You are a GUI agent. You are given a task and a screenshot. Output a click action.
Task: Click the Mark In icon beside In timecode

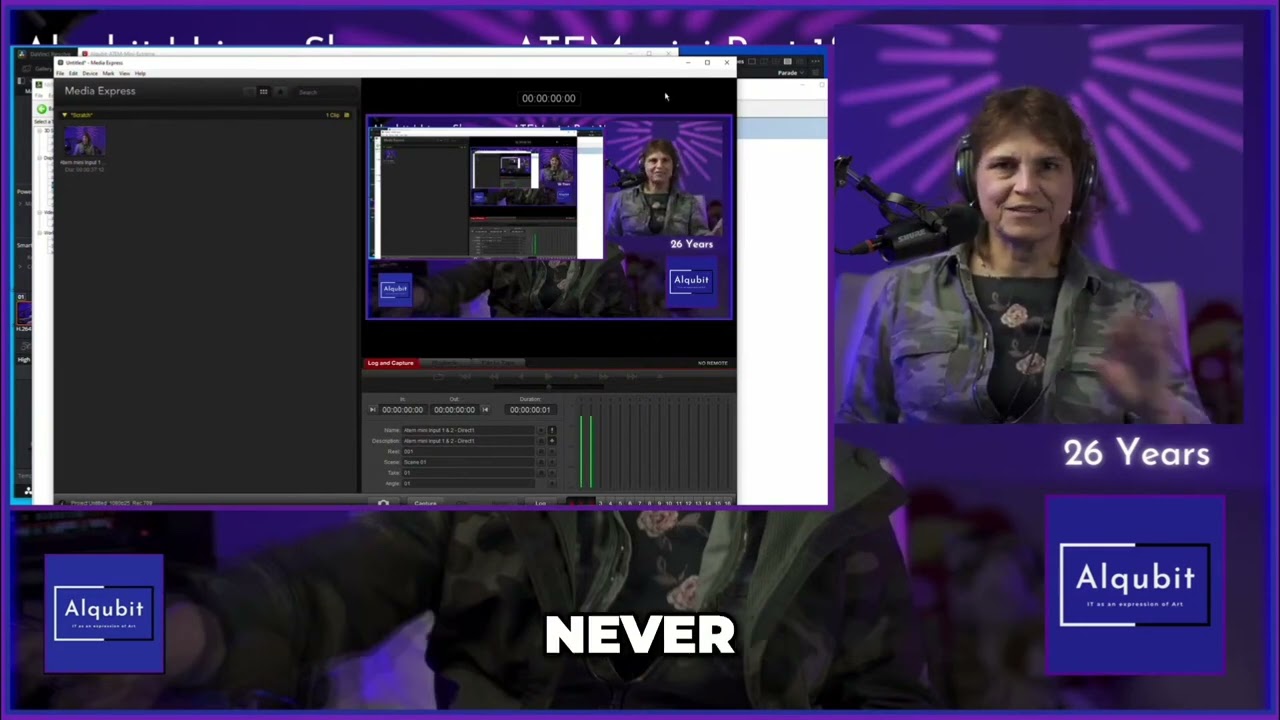372,410
